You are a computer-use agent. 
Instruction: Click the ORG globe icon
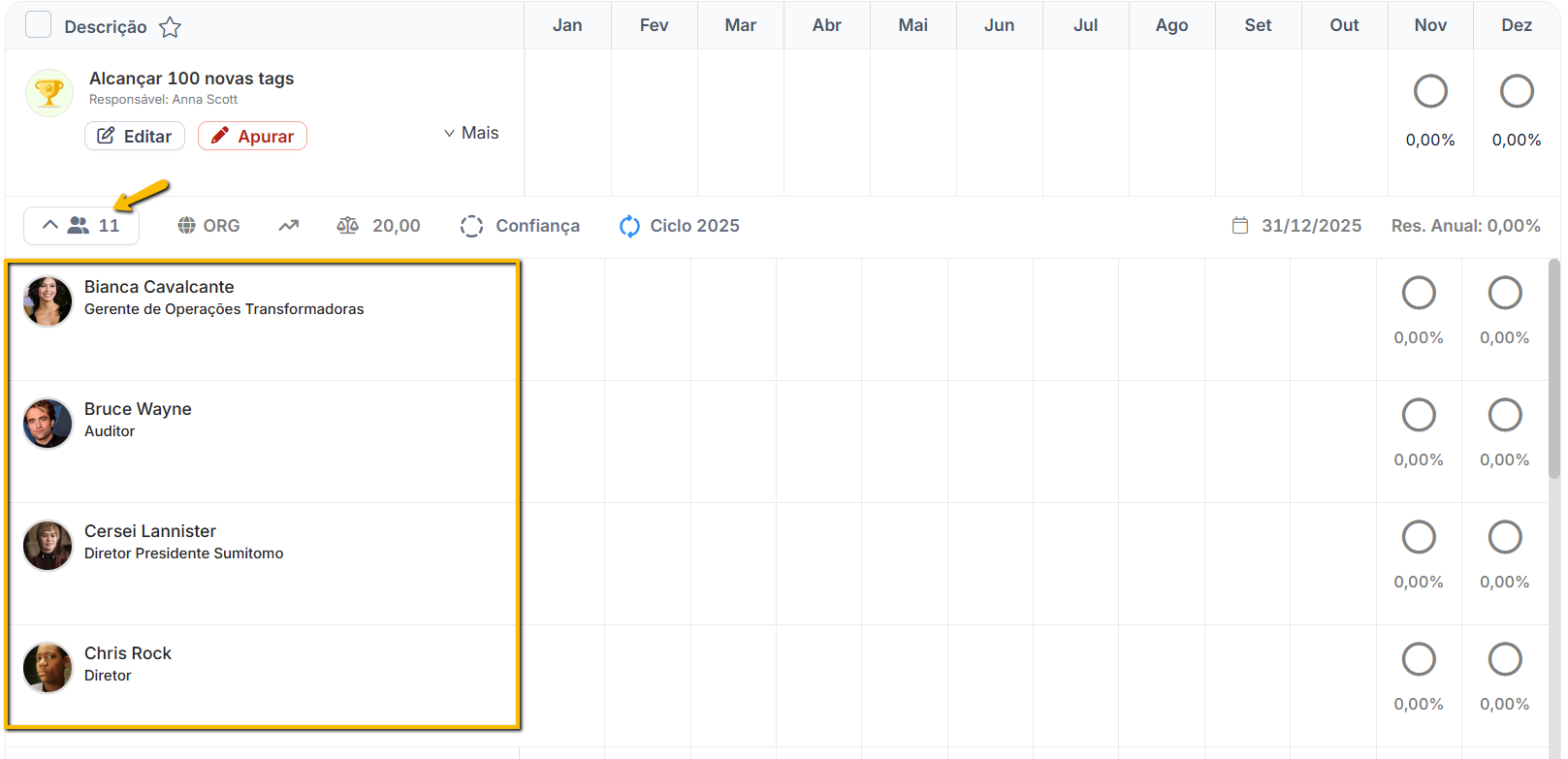point(186,226)
